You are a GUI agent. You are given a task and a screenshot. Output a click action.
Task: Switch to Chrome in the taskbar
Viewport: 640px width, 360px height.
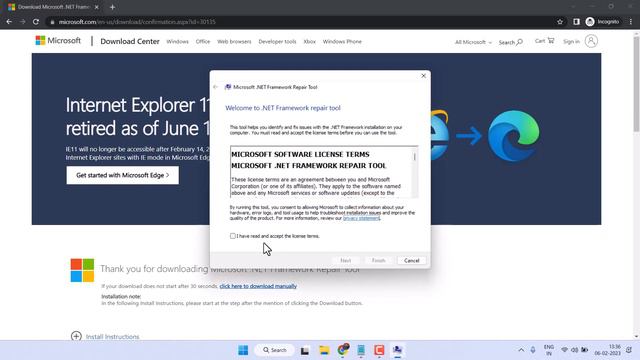coord(343,350)
